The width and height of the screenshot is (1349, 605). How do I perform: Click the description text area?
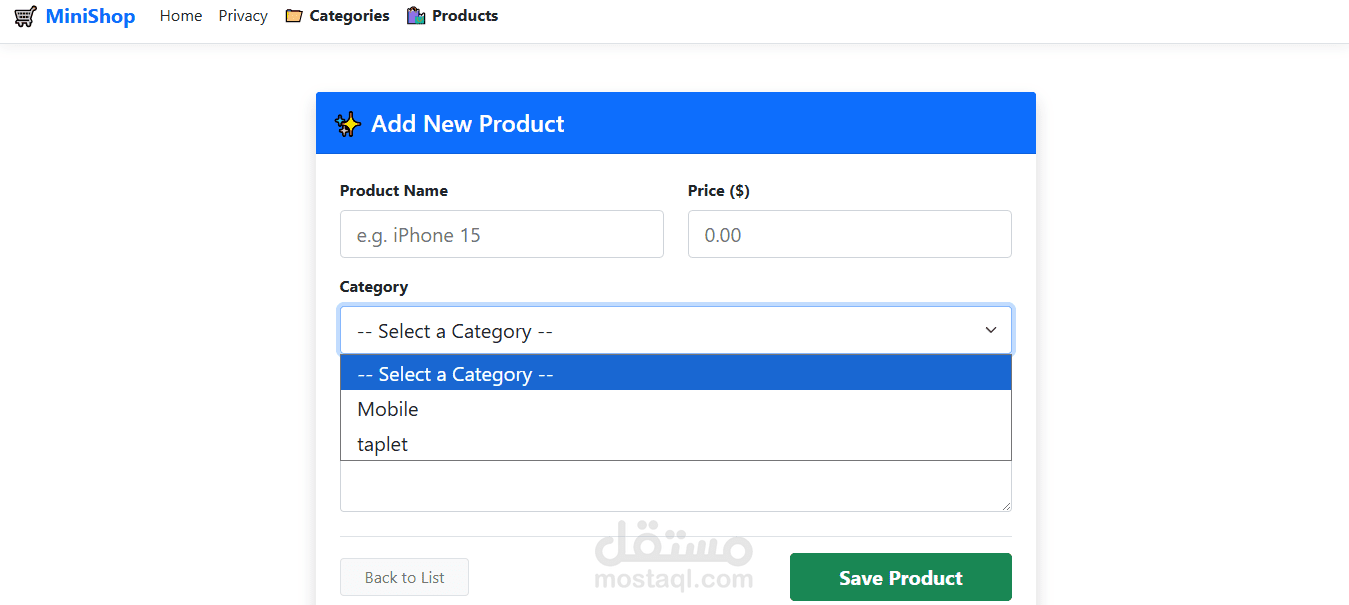point(675,486)
